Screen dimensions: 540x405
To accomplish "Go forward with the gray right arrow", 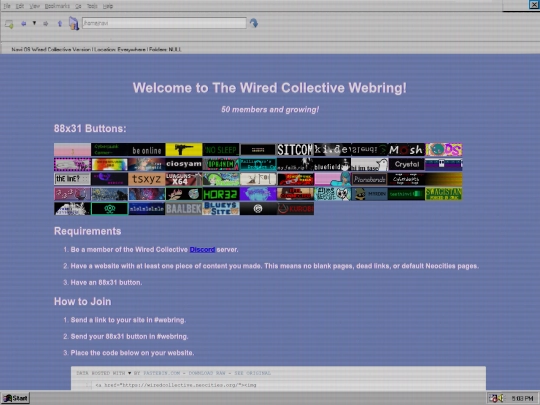I will (x=45, y=23).
